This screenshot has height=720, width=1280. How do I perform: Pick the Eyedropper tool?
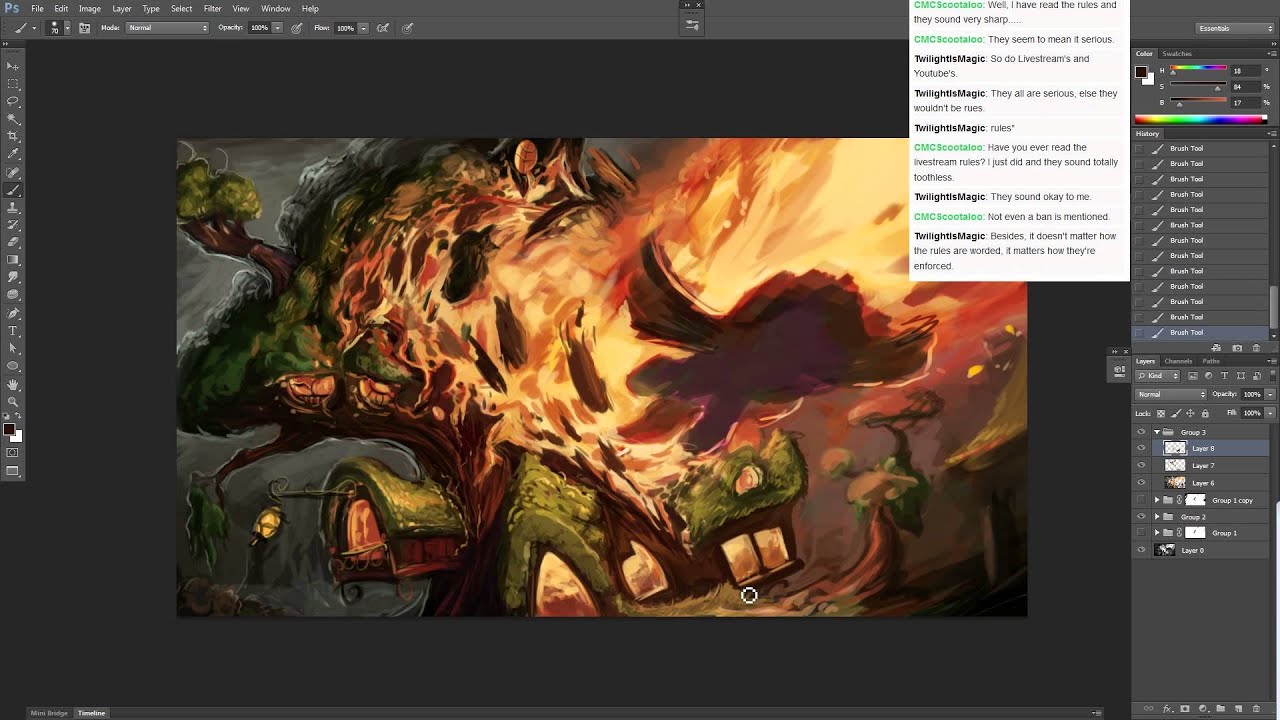coord(13,154)
